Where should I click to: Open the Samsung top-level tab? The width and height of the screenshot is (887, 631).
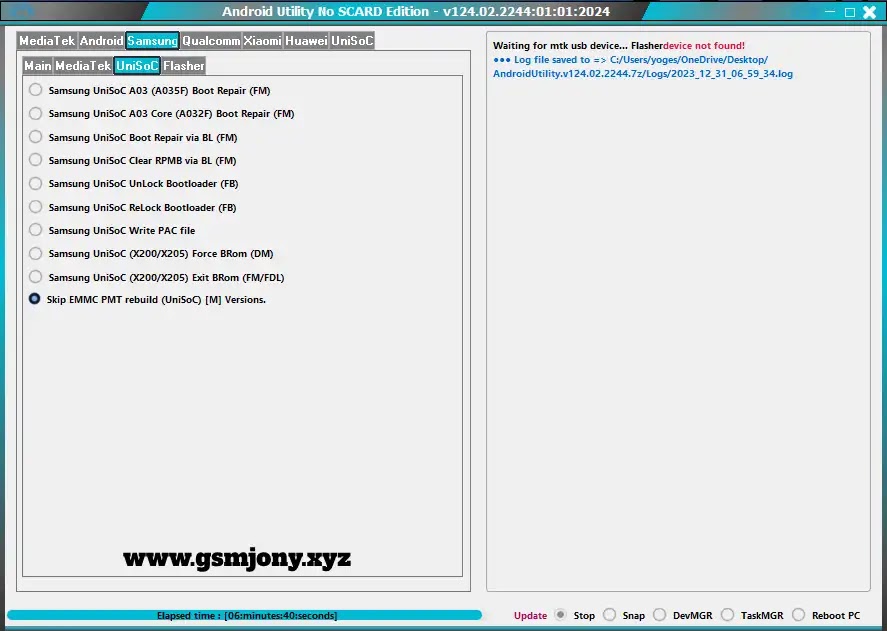coord(152,41)
